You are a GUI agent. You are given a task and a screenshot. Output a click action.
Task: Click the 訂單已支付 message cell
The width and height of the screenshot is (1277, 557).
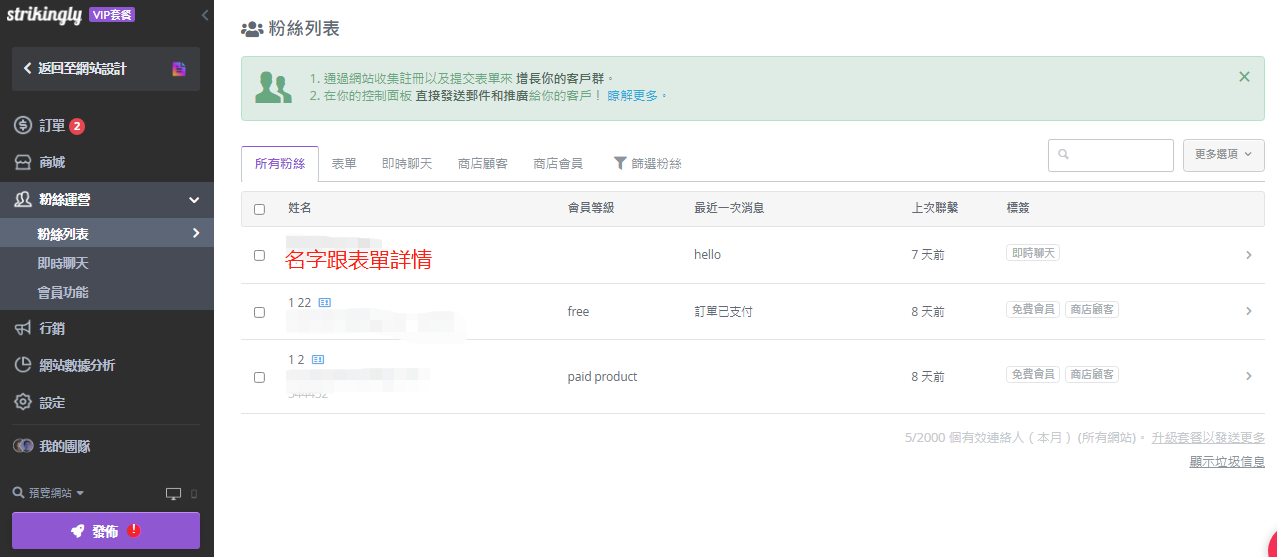click(723, 311)
